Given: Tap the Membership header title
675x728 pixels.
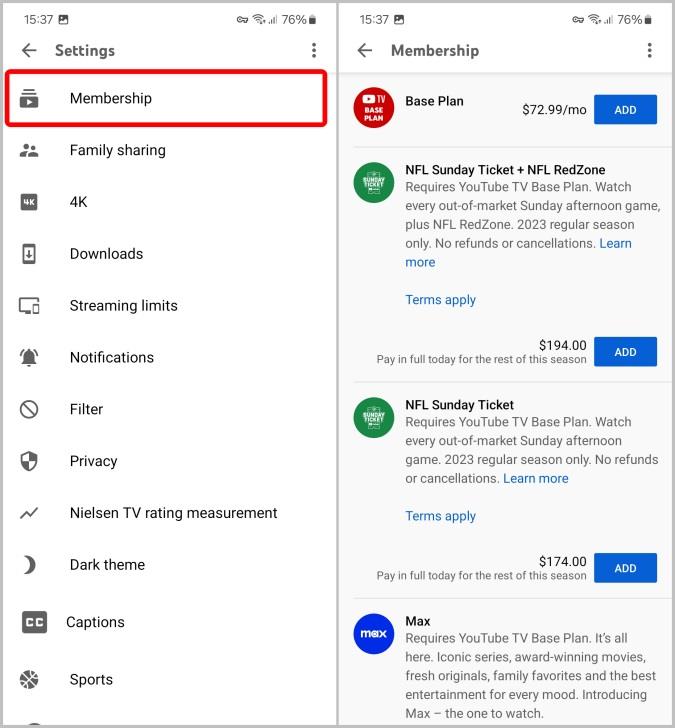Looking at the screenshot, I should [435, 51].
